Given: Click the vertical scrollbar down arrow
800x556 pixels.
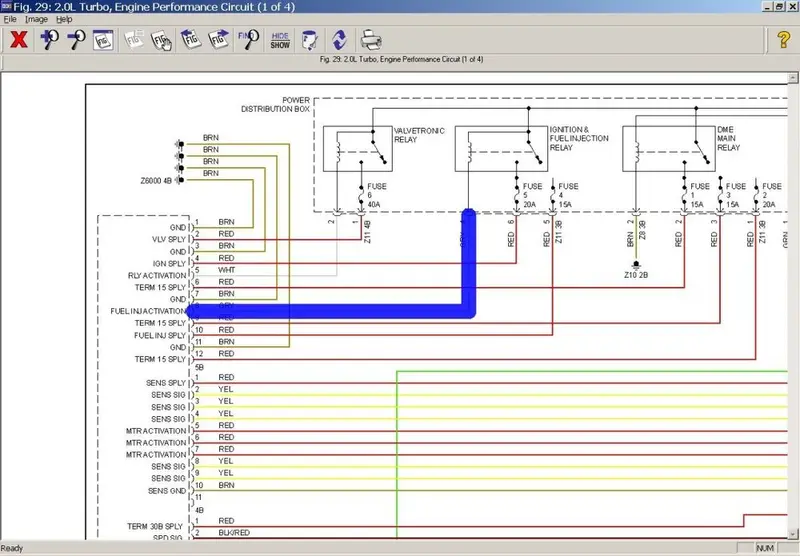Looking at the screenshot, I should [792, 535].
